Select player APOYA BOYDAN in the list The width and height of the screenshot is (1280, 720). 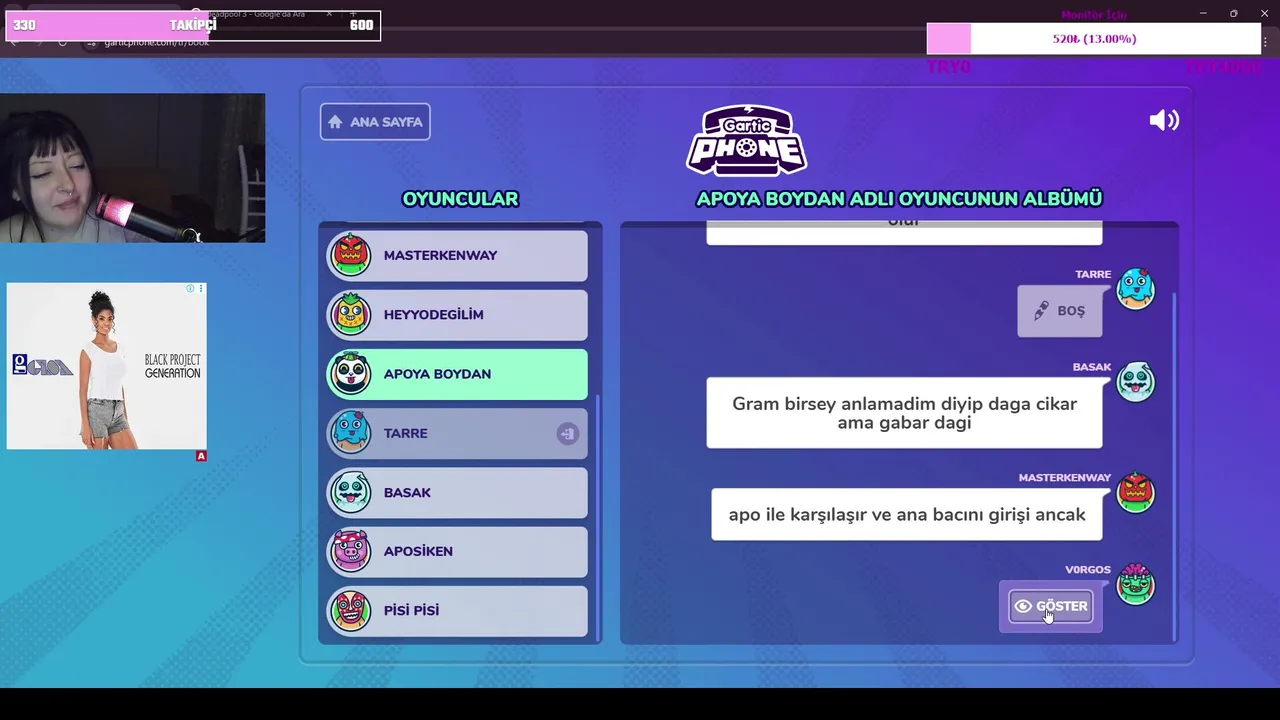tap(458, 374)
